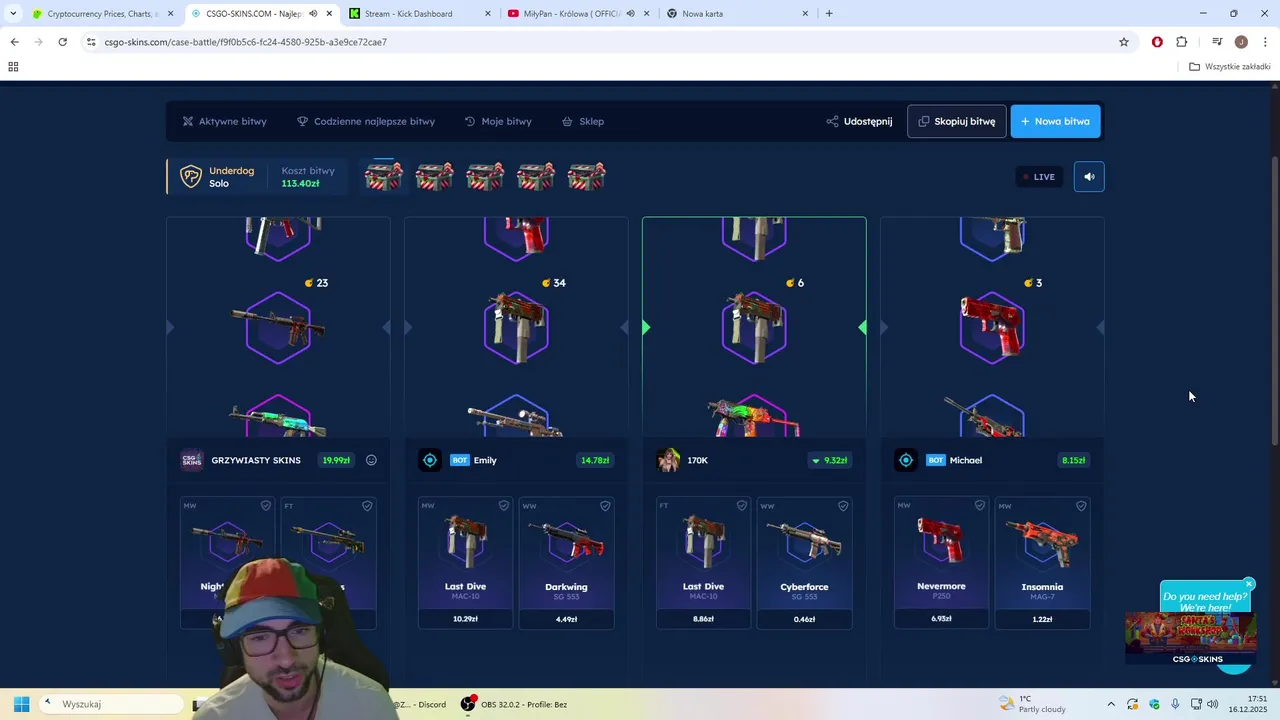Click shield check icon on Darkwing card
Viewport: 1280px width, 720px height.
(605, 506)
